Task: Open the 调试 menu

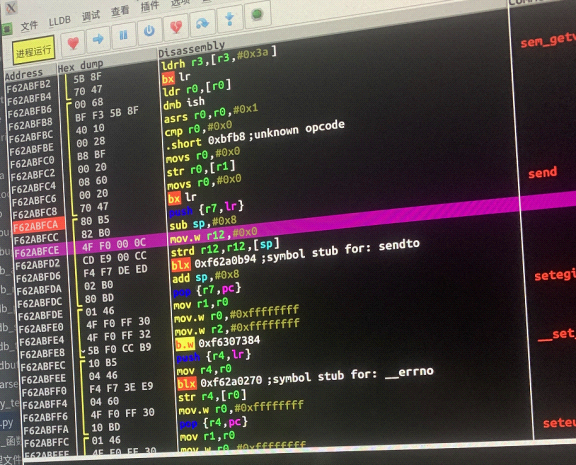Action: click(x=90, y=16)
